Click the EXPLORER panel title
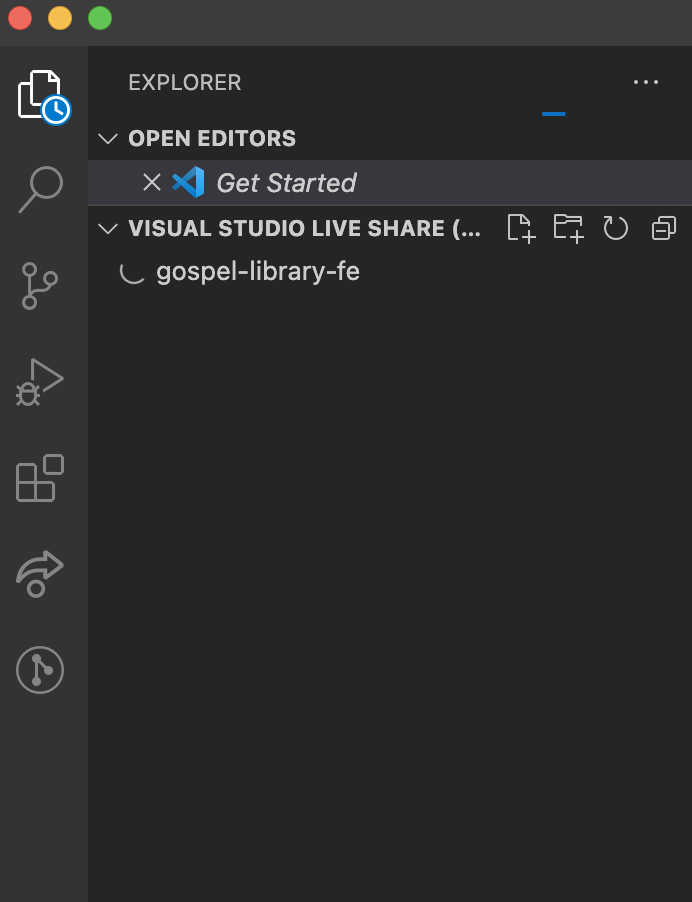This screenshot has width=692, height=902. [x=185, y=83]
